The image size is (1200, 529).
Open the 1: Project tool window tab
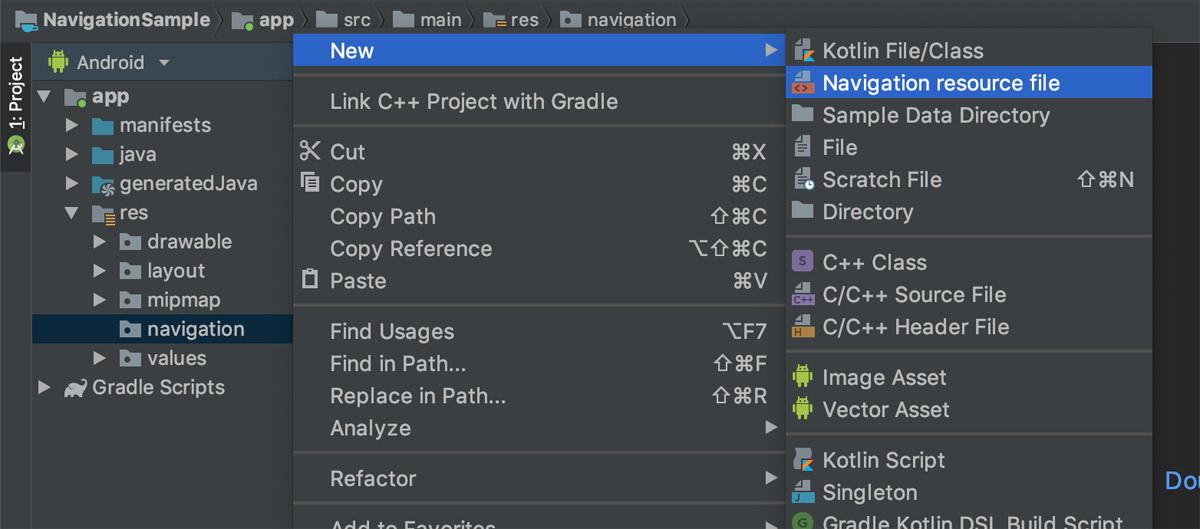click(x=16, y=105)
